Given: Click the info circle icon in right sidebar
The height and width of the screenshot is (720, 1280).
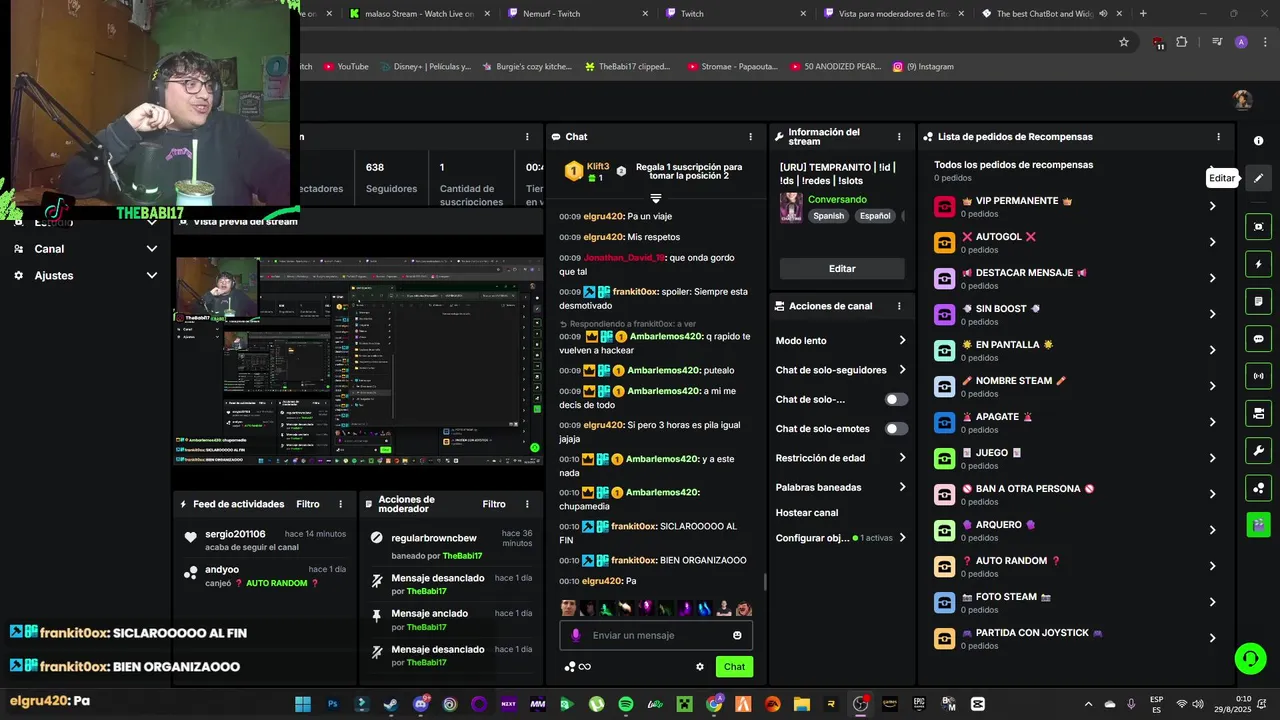Looking at the screenshot, I should pos(1258,141).
